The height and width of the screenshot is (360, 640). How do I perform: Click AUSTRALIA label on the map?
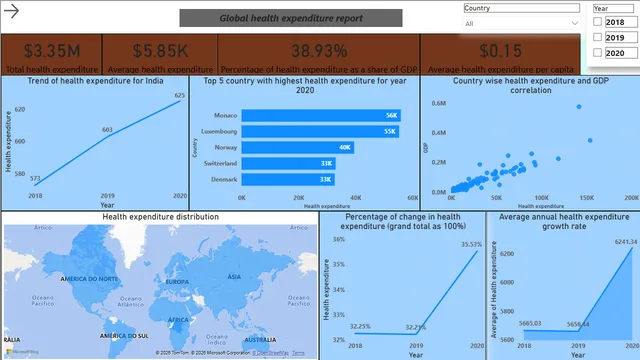260,340
